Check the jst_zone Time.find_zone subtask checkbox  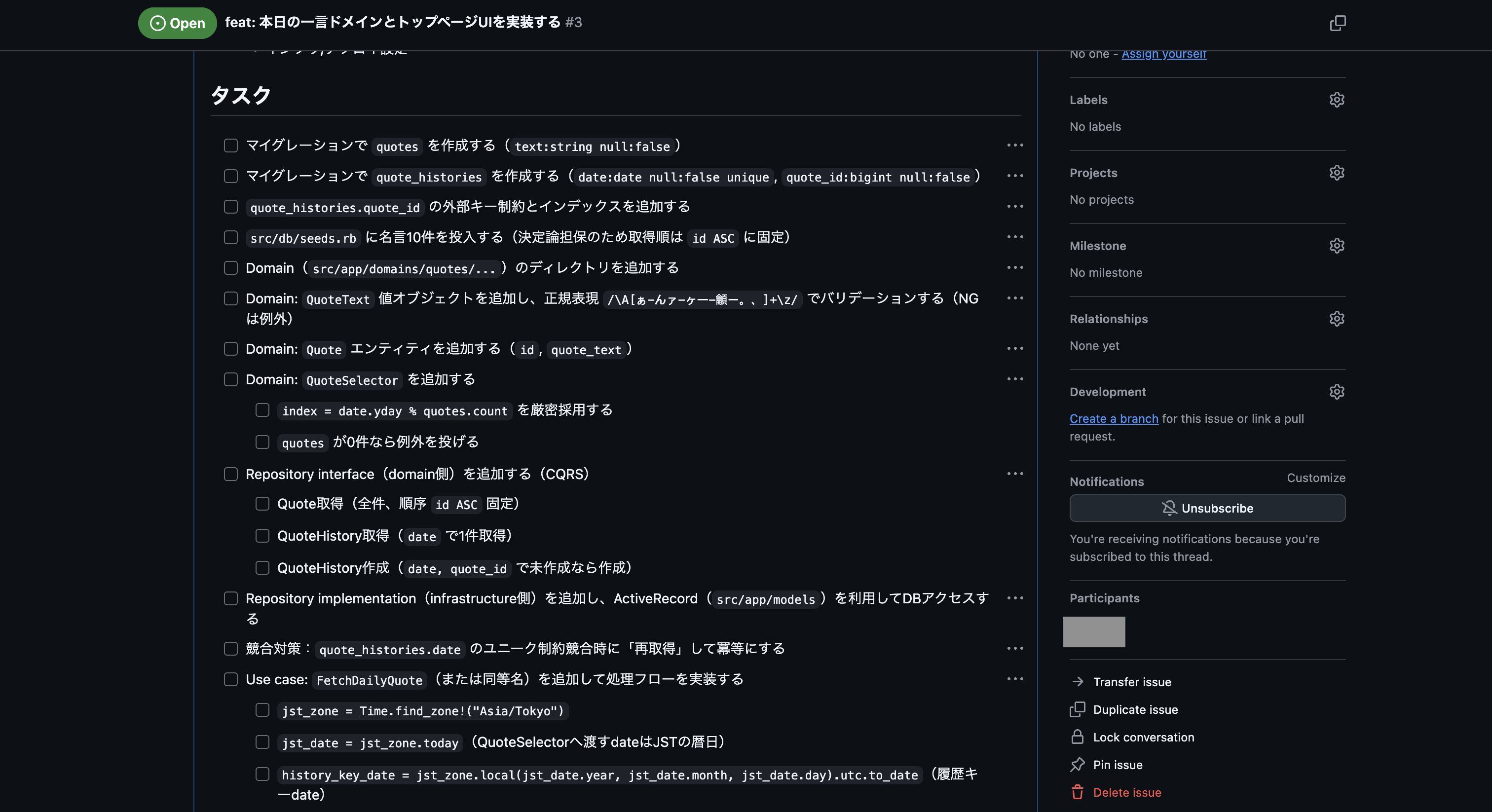pos(262,710)
